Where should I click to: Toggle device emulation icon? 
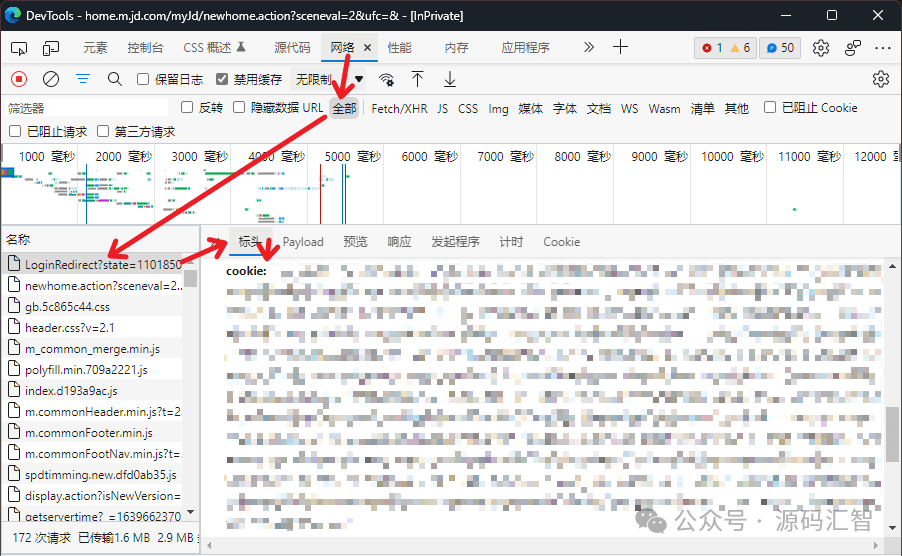tap(51, 48)
